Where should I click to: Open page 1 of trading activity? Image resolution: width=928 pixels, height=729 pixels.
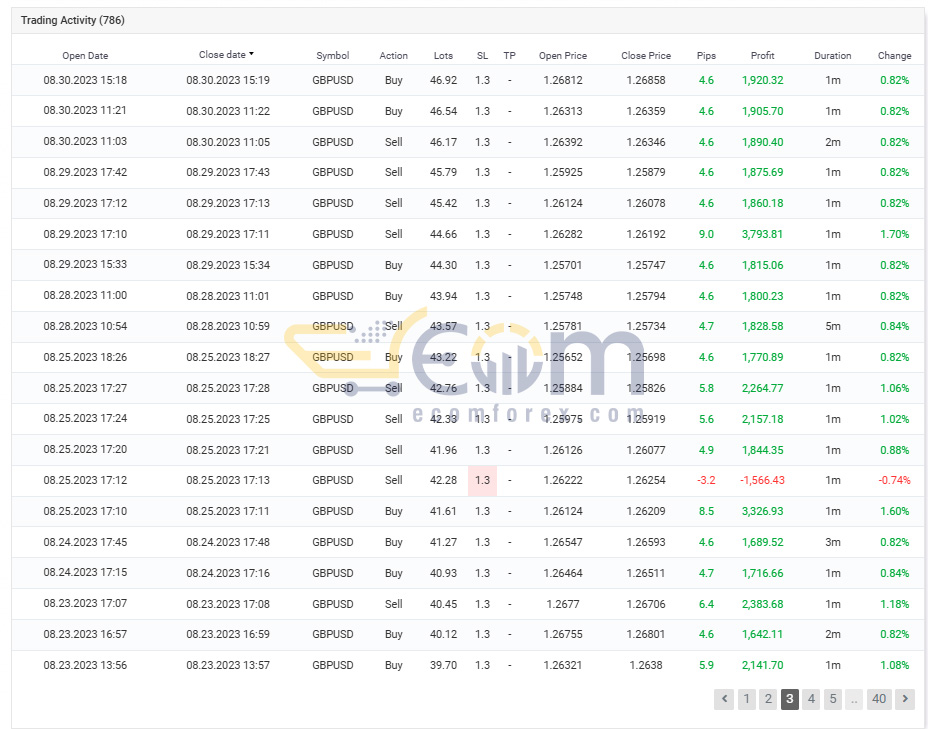point(746,699)
